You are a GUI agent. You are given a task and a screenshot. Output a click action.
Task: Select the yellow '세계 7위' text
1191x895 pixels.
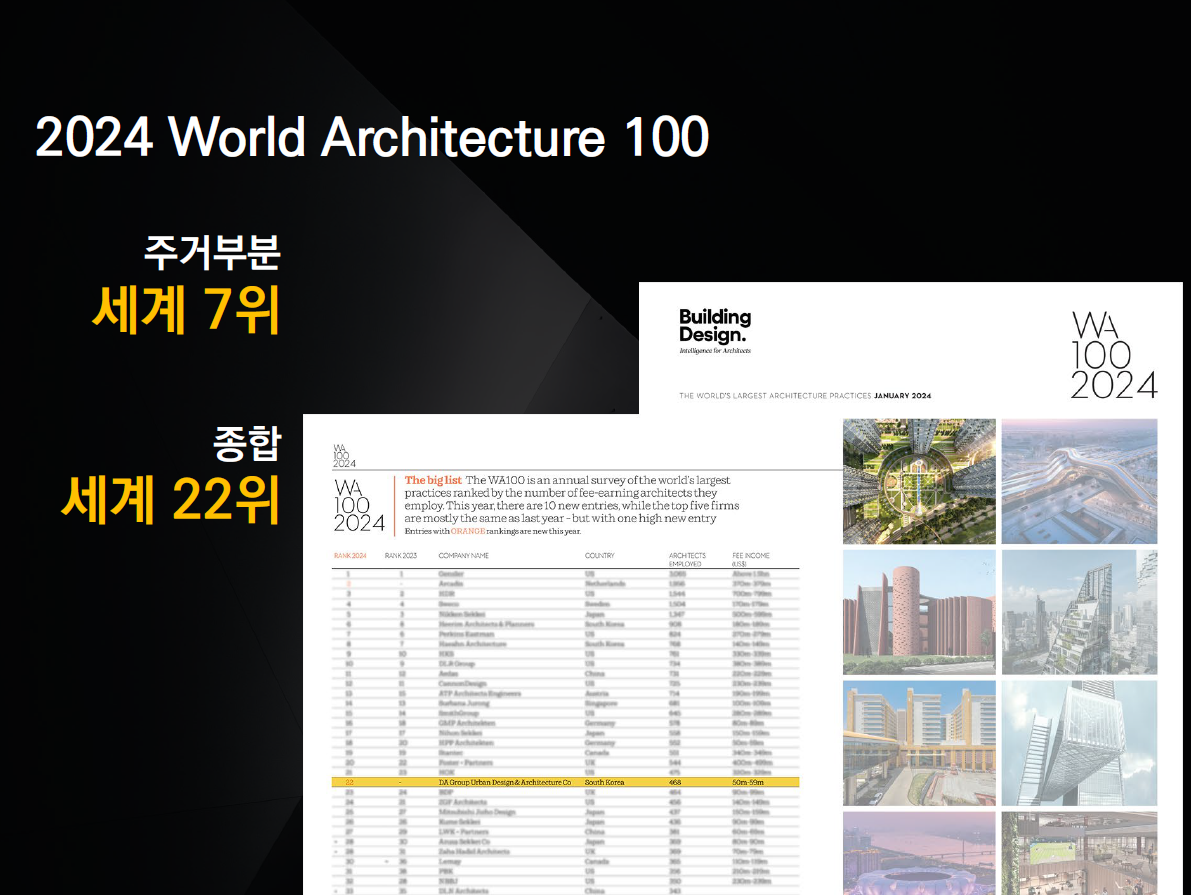tap(186, 310)
